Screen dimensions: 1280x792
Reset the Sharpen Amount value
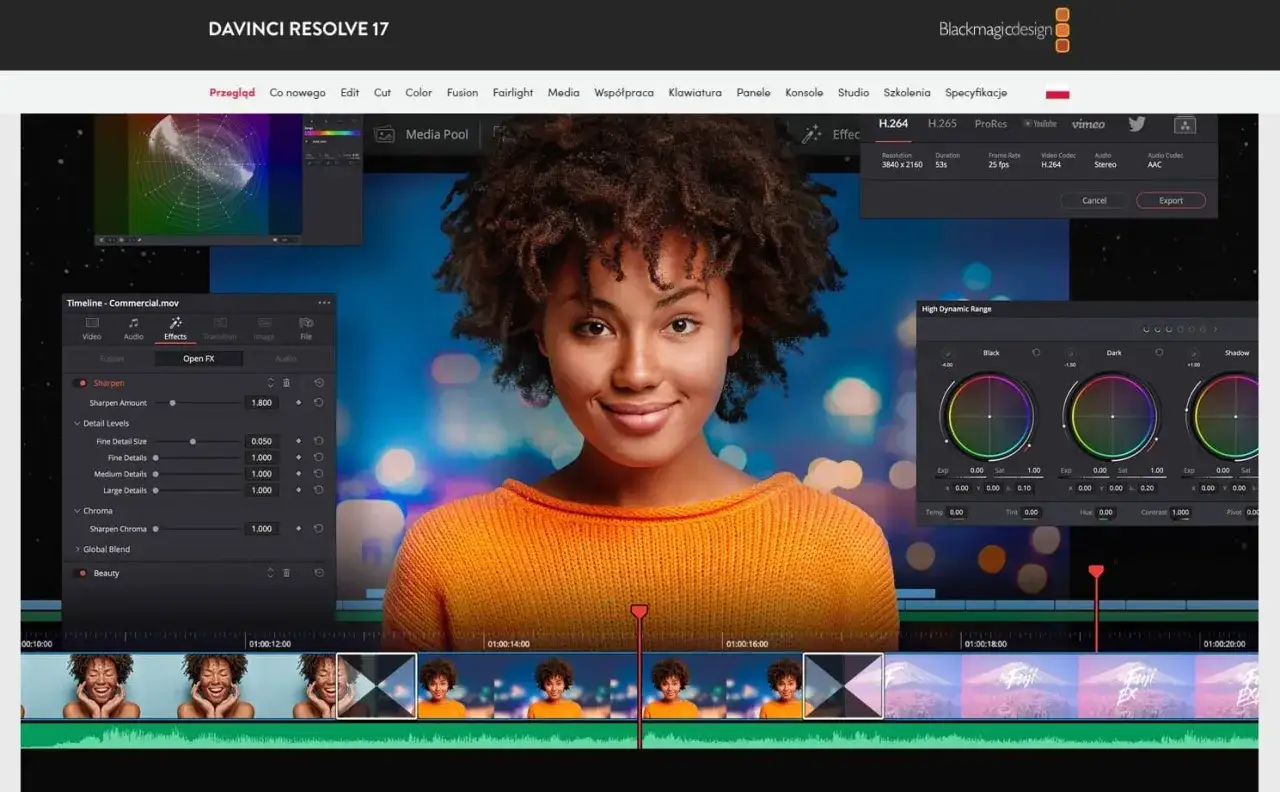coord(318,403)
